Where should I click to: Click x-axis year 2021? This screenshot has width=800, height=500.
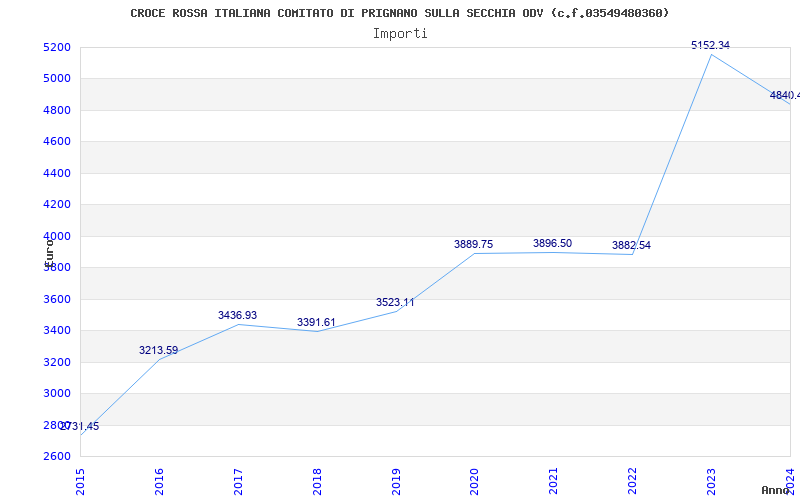[553, 481]
